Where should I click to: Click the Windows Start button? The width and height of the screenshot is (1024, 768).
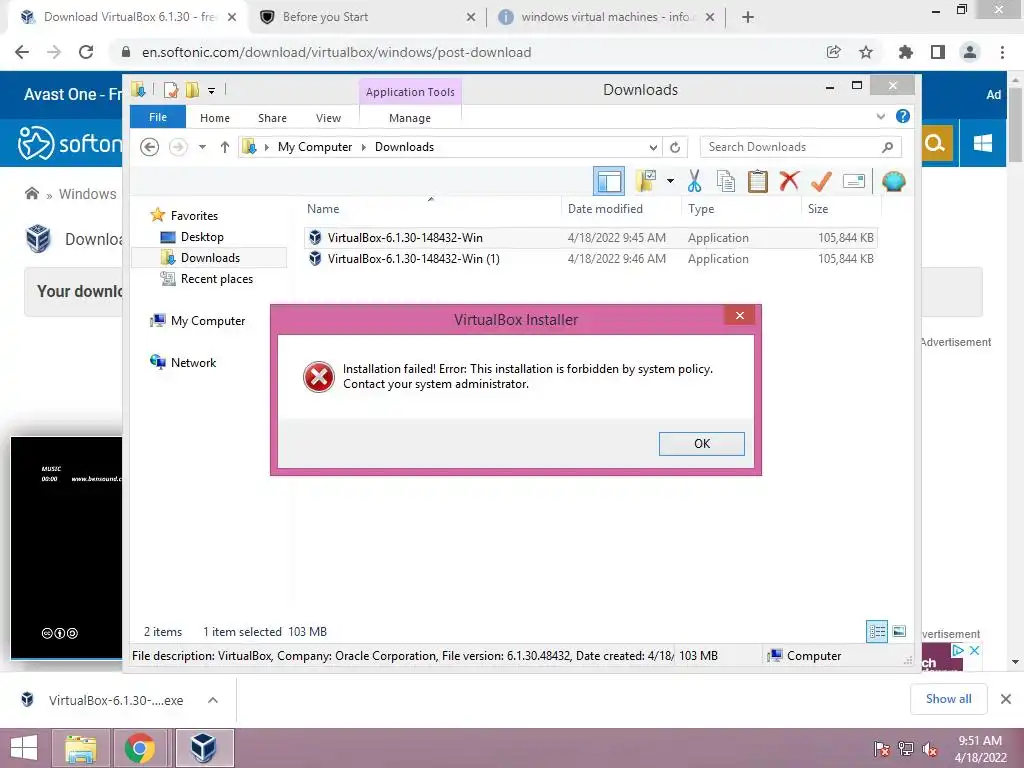coord(24,748)
